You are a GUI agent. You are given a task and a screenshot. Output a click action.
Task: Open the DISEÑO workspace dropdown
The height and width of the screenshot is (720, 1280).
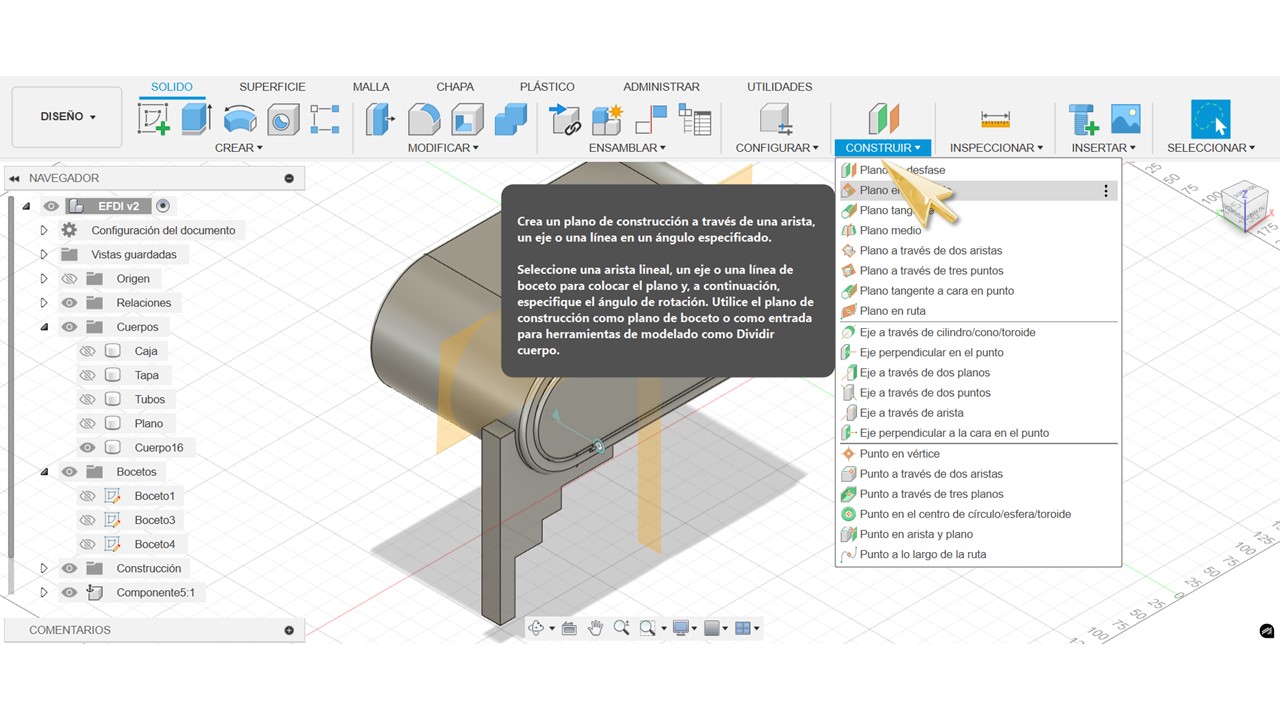pos(67,117)
